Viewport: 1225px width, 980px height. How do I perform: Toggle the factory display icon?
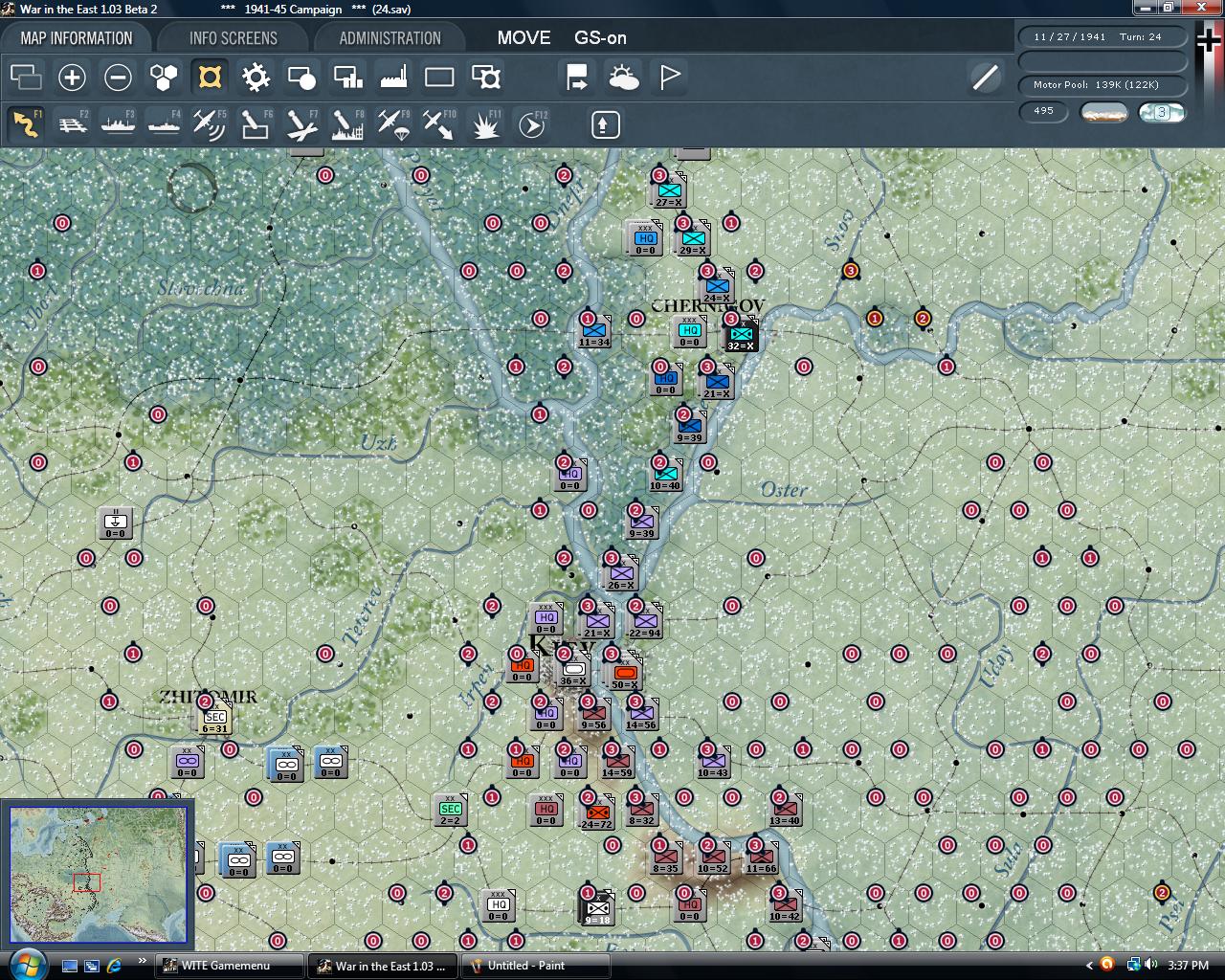(x=393, y=78)
